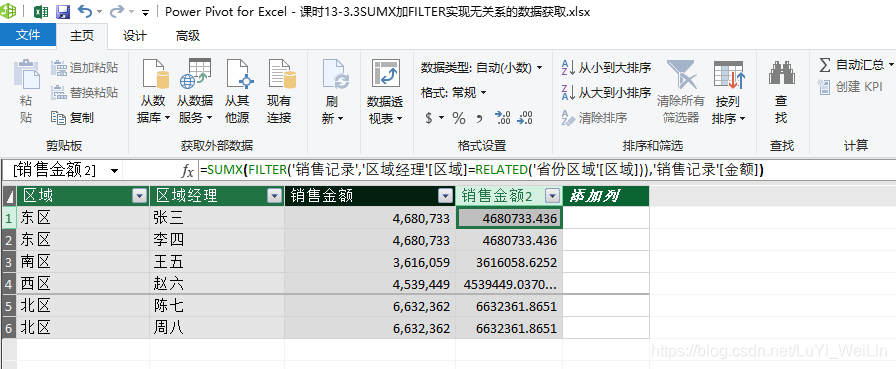Viewport: 896px width, 369px height.
Task: Click Sort by Column (按列排序)
Action: pos(729,91)
